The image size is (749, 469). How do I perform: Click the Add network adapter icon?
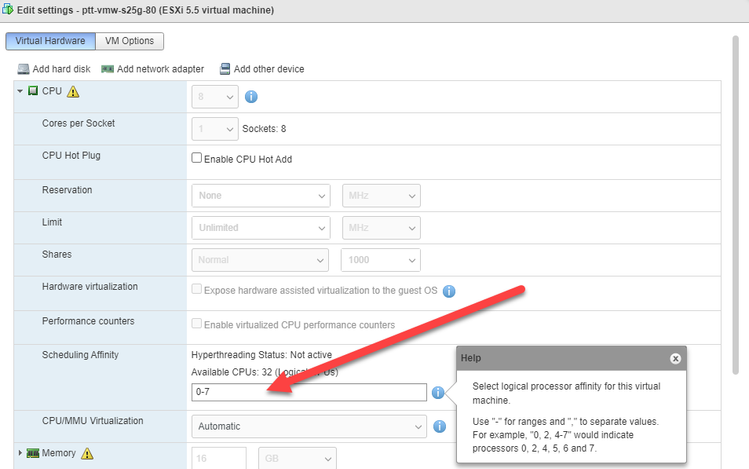[107, 69]
